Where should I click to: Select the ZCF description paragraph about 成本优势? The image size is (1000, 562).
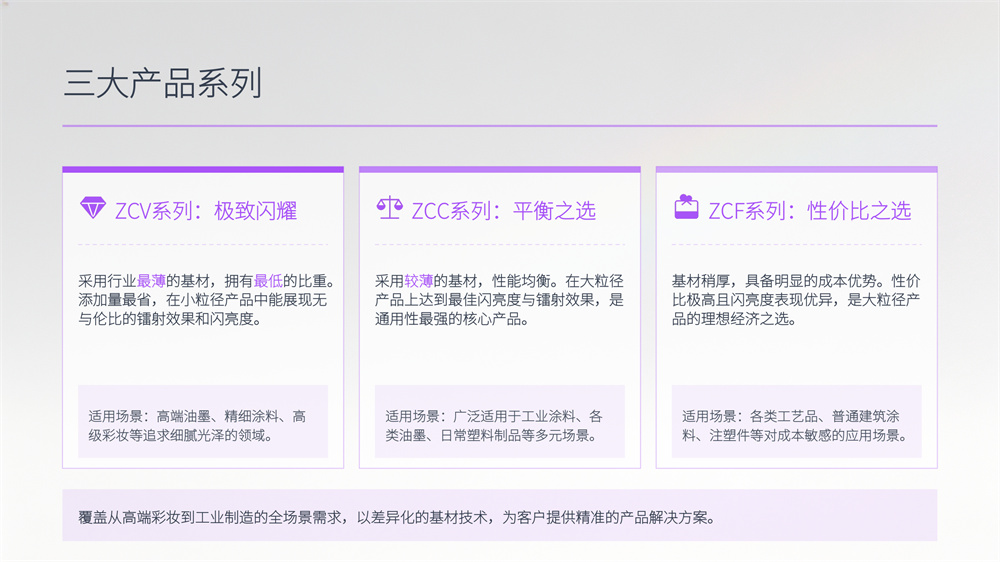pyautogui.click(x=796, y=300)
